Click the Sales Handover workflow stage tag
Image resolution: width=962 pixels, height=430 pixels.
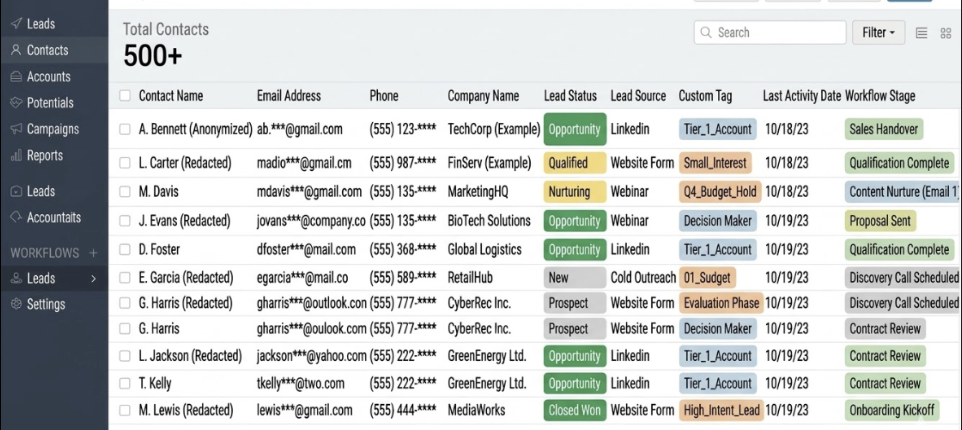click(883, 129)
